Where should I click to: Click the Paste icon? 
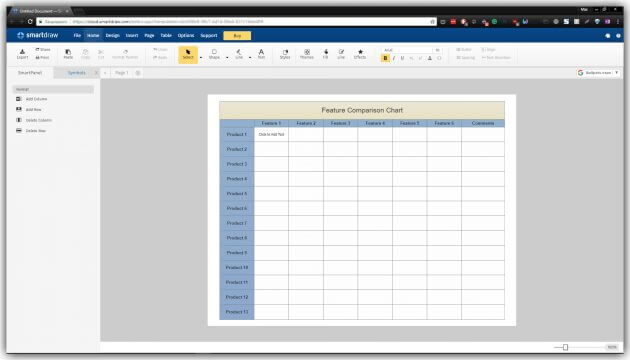(x=68, y=54)
